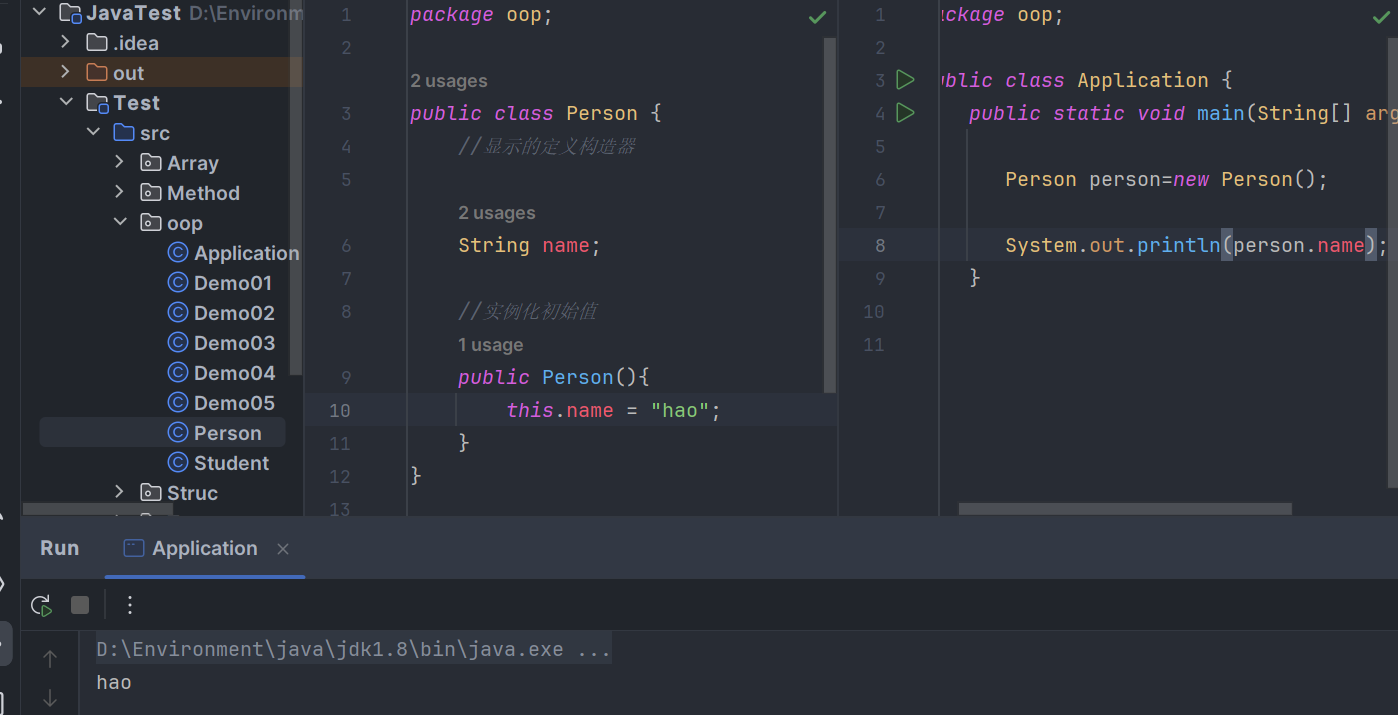1398x715 pixels.
Task: Click the "hao" string literal in Person editor
Action: 680,410
